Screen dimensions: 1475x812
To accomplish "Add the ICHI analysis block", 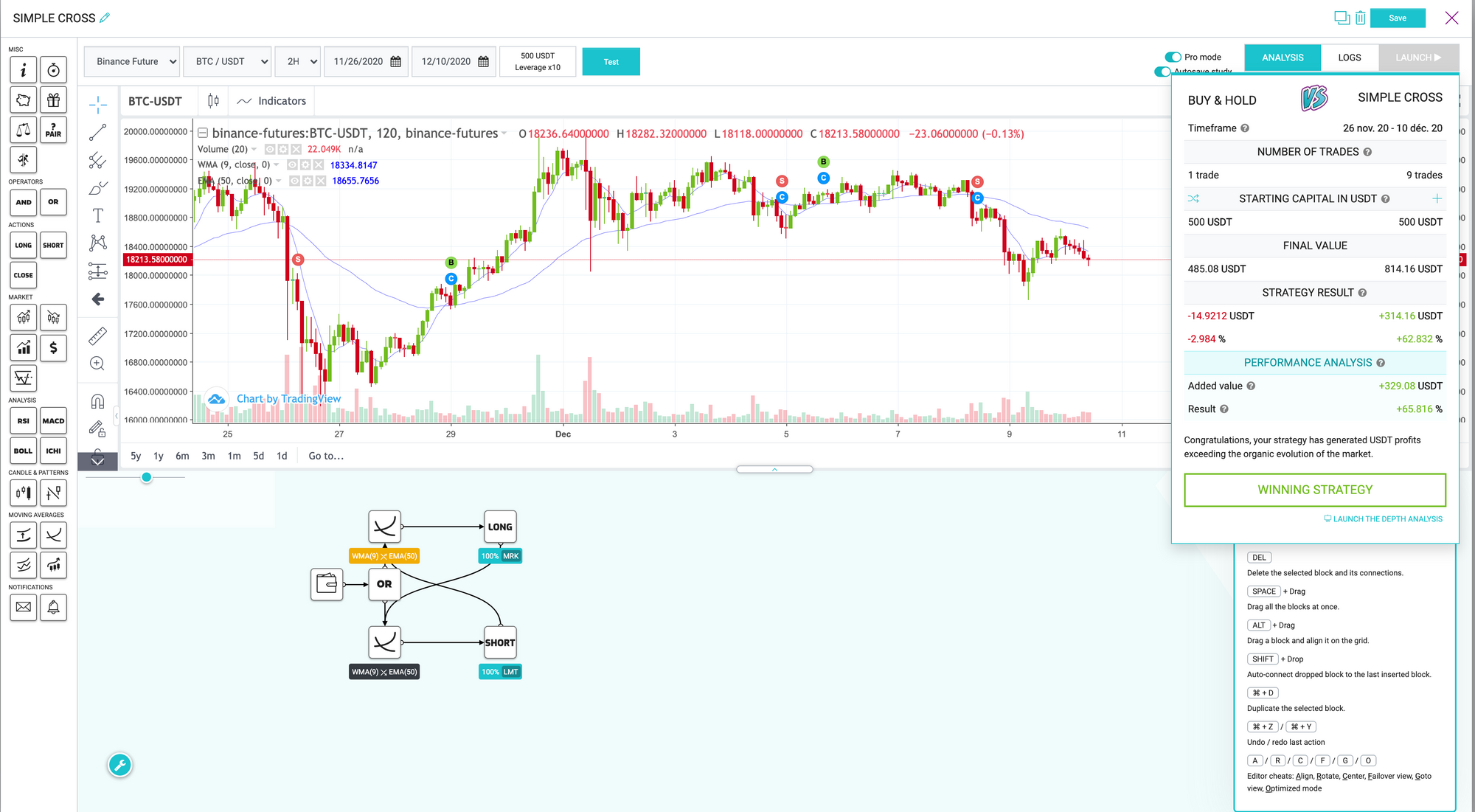I will click(53, 451).
